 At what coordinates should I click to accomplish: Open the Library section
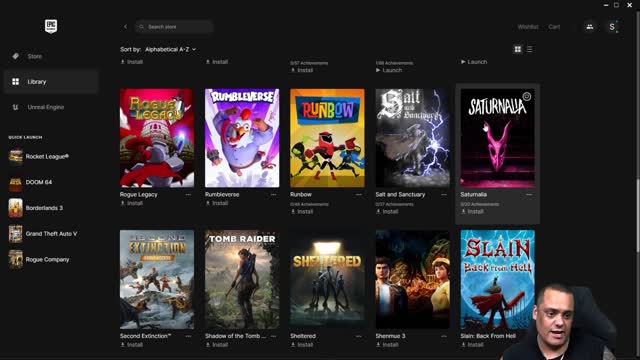(x=51, y=82)
